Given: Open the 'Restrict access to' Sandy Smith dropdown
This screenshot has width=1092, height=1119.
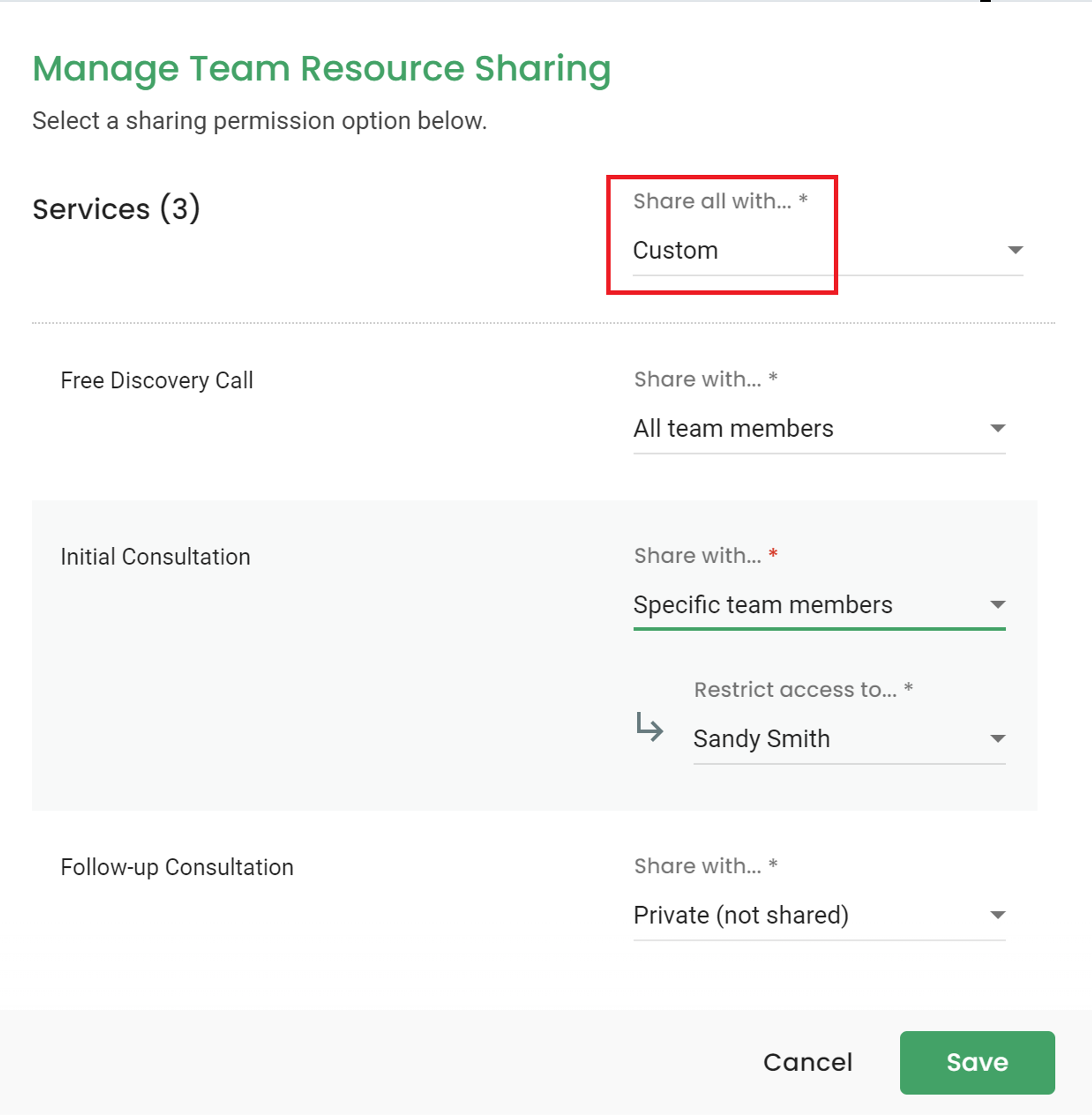Looking at the screenshot, I should tap(849, 740).
